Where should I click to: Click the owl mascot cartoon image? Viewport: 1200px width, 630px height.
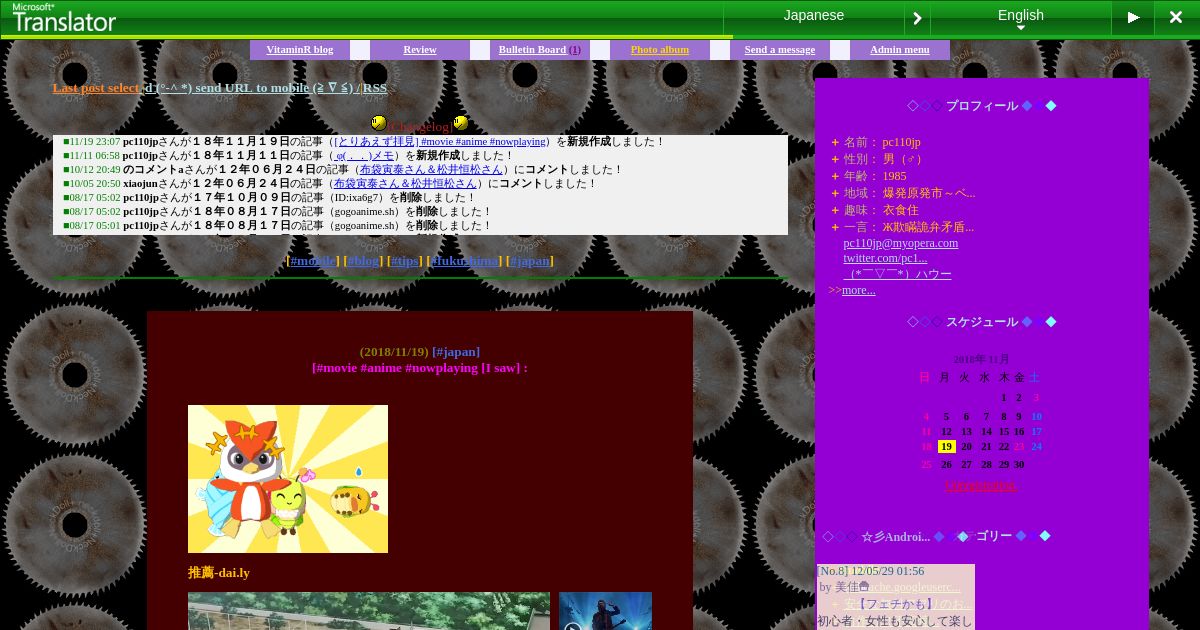point(288,479)
